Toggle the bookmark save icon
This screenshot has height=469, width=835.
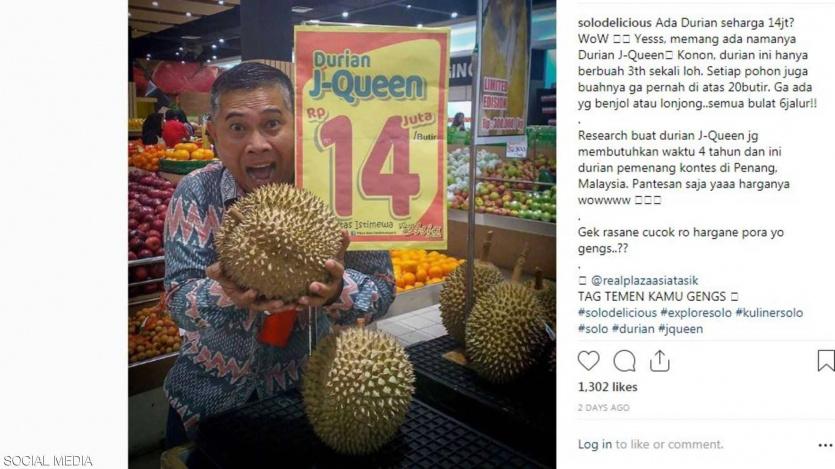(x=826, y=360)
